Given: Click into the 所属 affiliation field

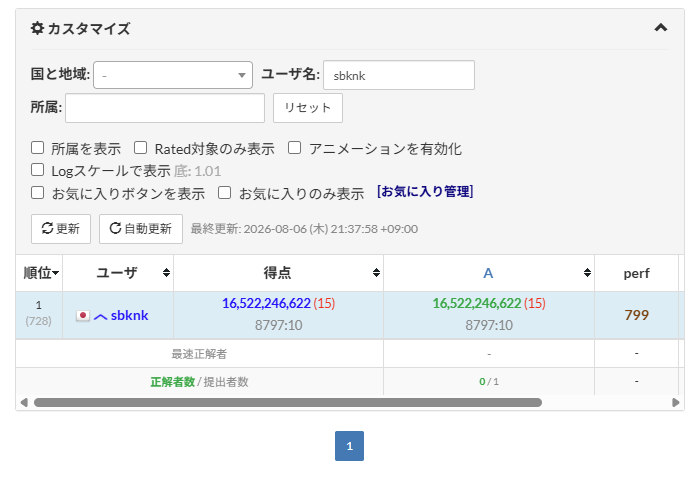Looking at the screenshot, I should [165, 108].
